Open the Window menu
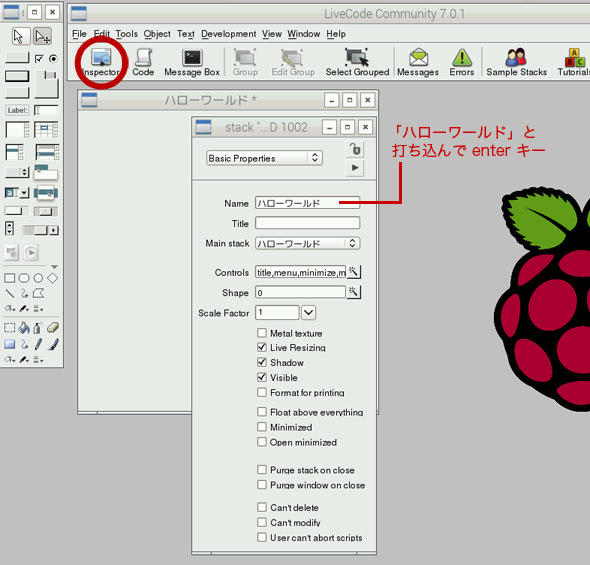Image resolution: width=590 pixels, height=565 pixels. click(304, 34)
